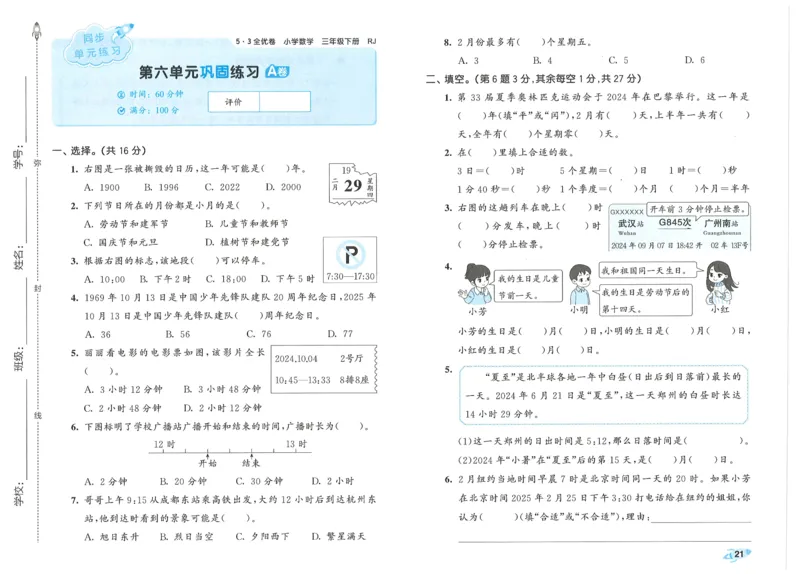800x574 pixels.
Task: Click the rocket badge reading 同步单元练习
Action: 98,44
